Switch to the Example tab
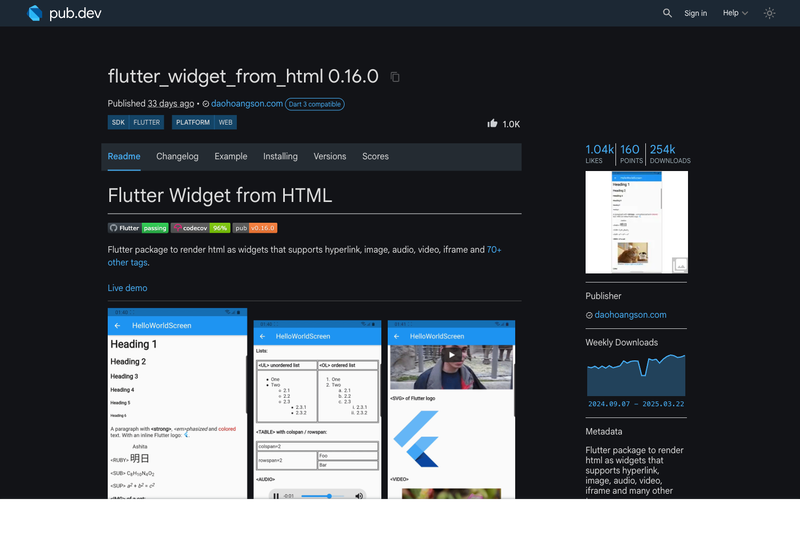 click(231, 157)
